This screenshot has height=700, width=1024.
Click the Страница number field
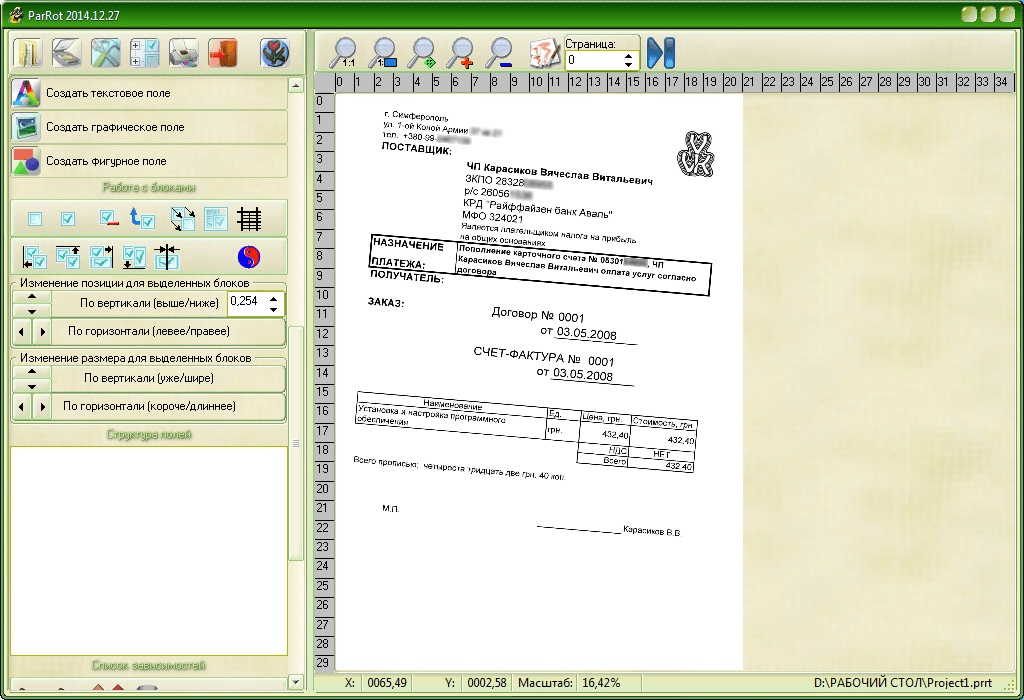pyautogui.click(x=593, y=60)
